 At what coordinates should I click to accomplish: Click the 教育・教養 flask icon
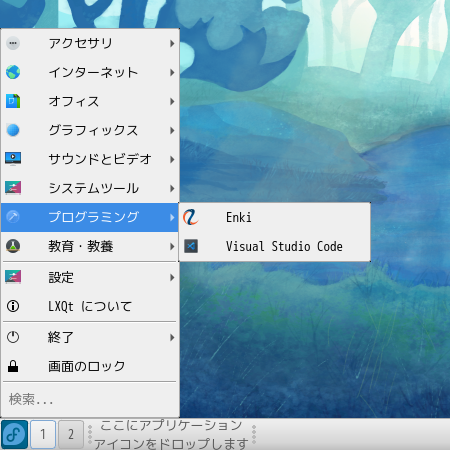pos(13,246)
